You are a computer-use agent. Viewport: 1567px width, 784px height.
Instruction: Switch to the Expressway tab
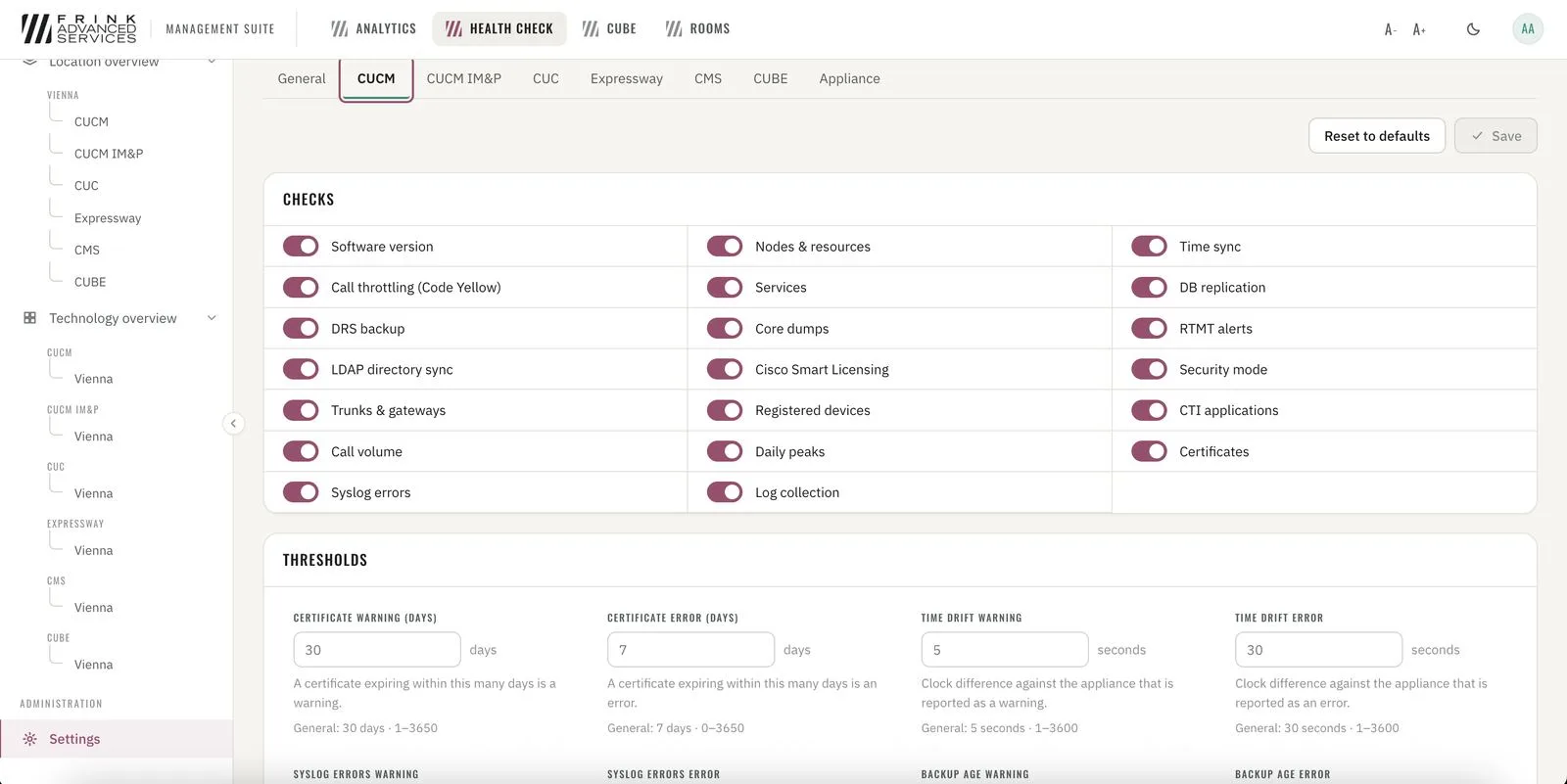(x=626, y=78)
